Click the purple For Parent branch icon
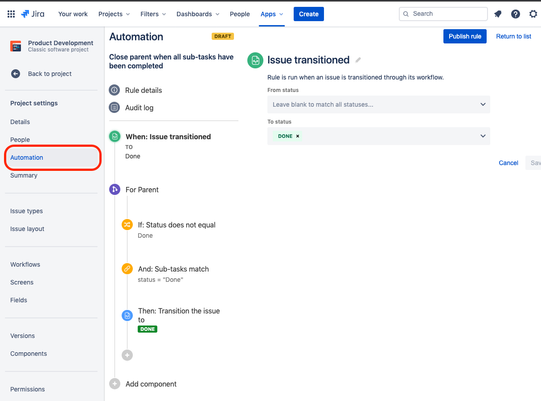 click(x=115, y=189)
